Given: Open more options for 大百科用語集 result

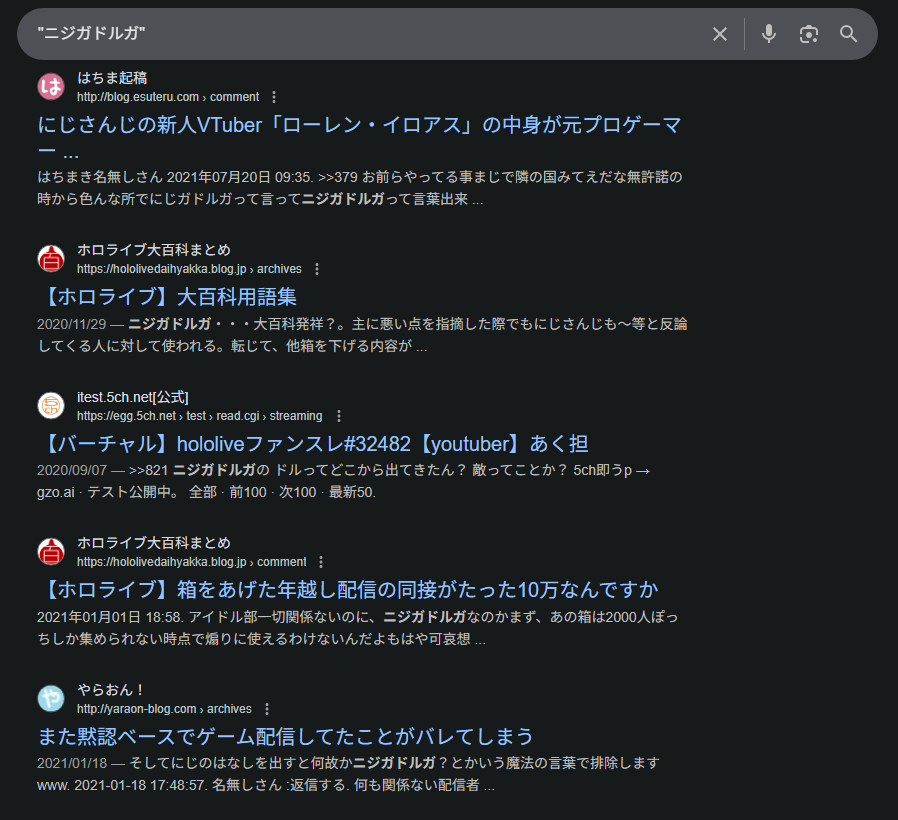Looking at the screenshot, I should [x=317, y=269].
